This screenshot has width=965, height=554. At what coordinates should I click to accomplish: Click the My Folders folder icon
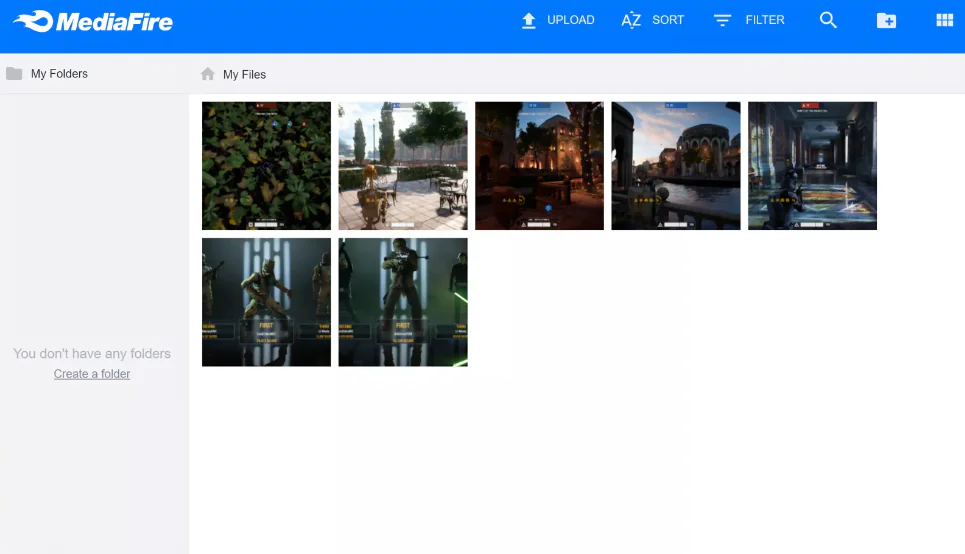14,74
